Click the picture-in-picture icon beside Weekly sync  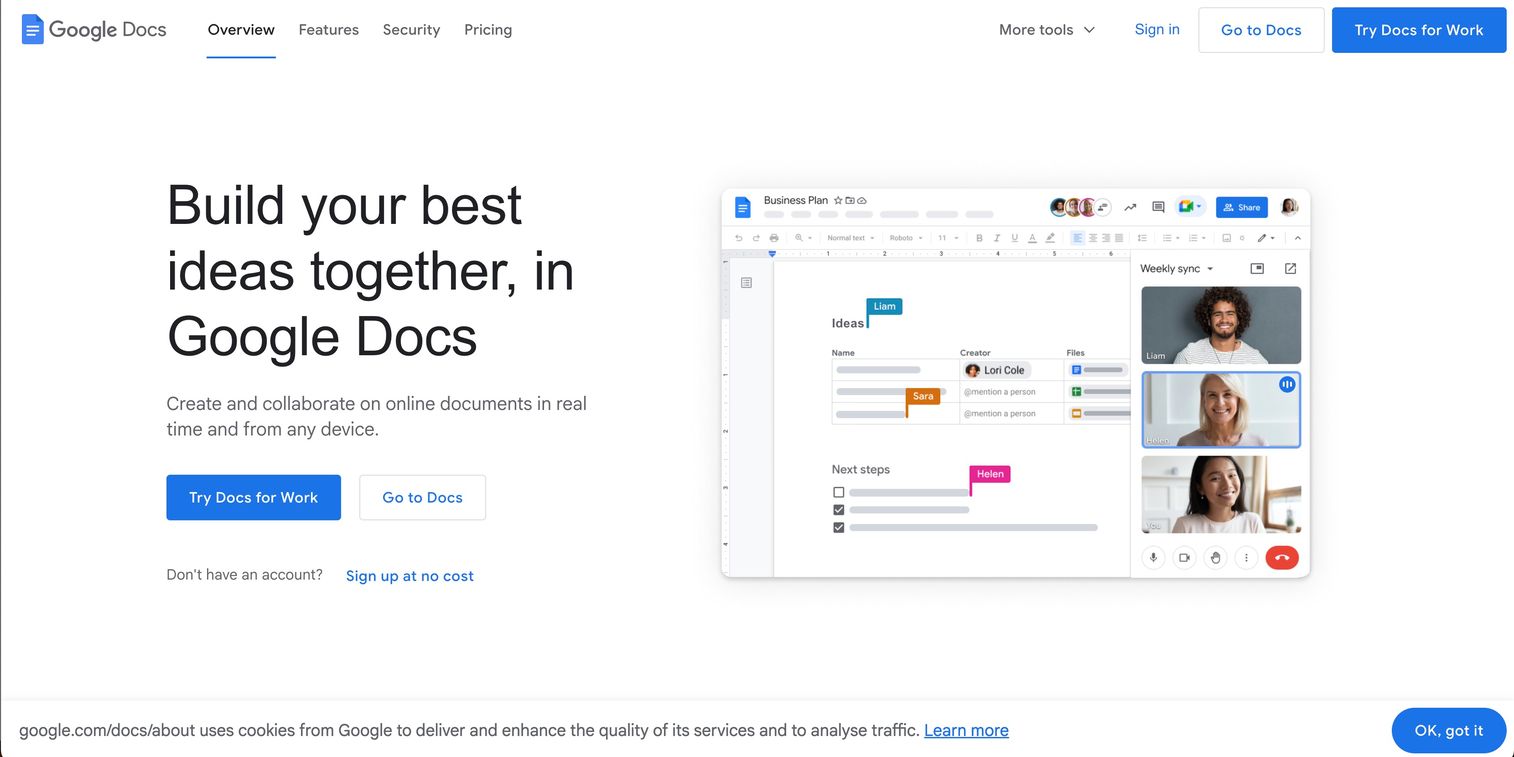[x=1257, y=269]
